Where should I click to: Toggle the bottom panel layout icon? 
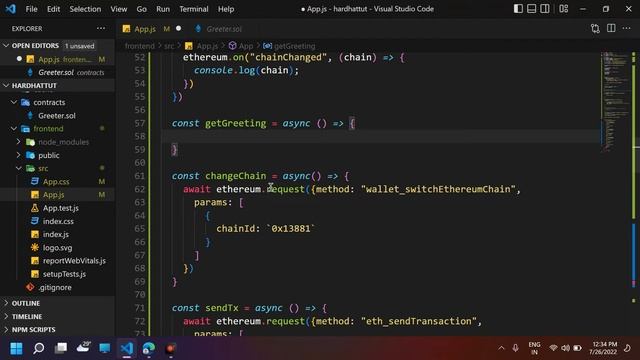click(x=531, y=9)
